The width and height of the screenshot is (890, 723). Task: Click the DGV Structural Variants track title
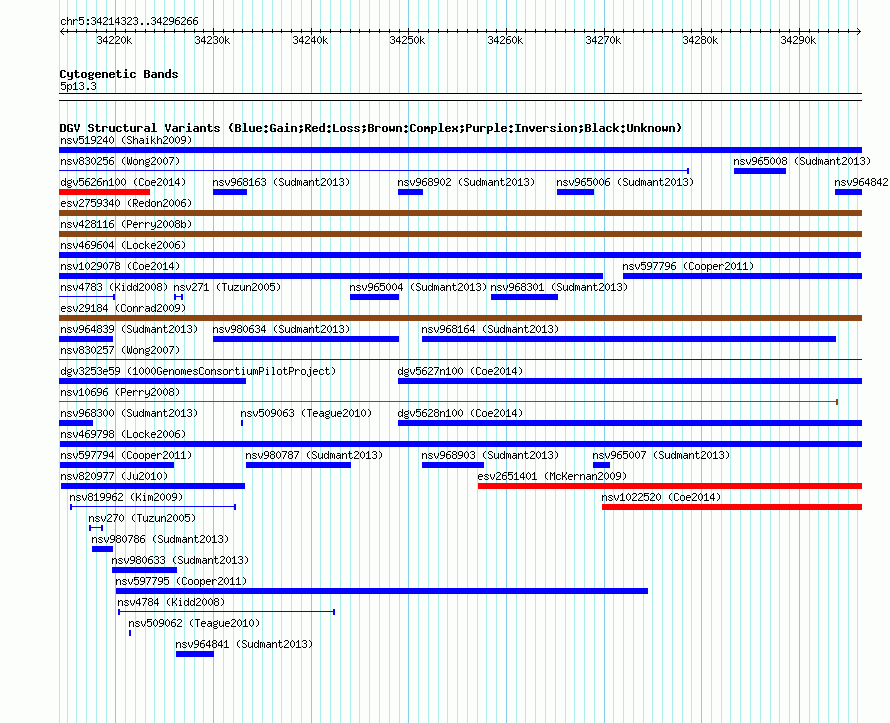(370, 128)
